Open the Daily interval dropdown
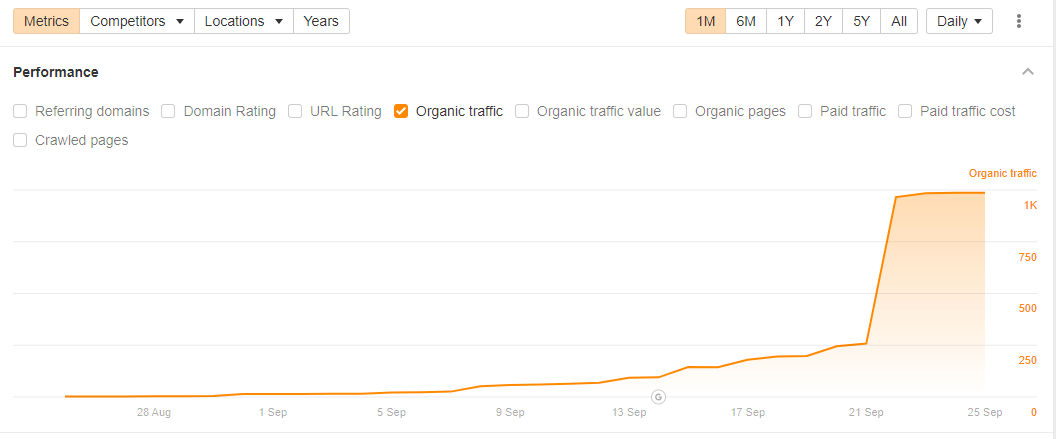 pos(959,21)
